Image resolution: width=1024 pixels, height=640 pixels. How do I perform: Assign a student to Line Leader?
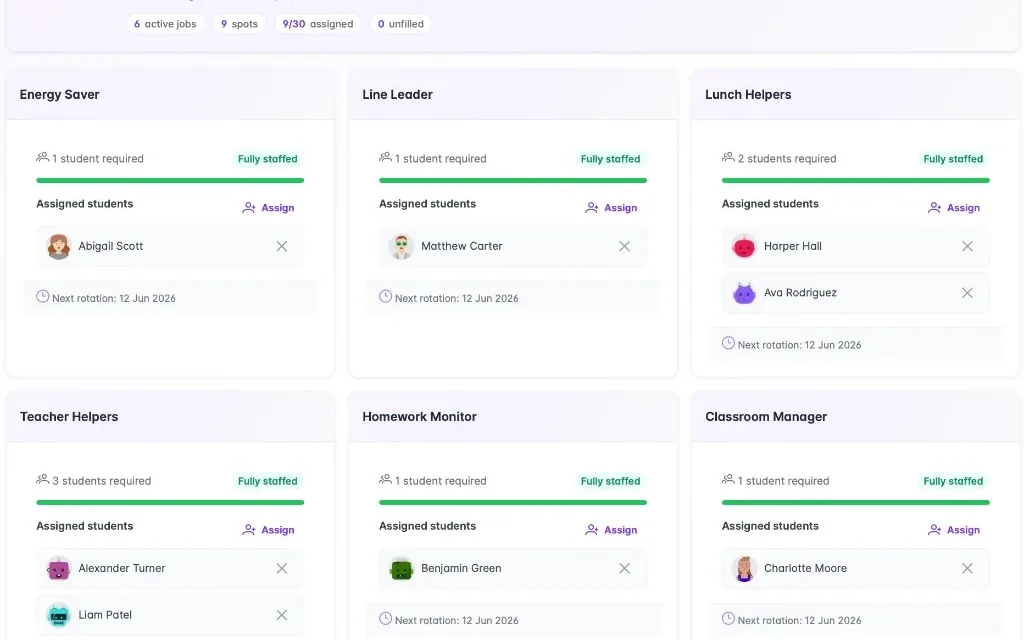click(611, 208)
